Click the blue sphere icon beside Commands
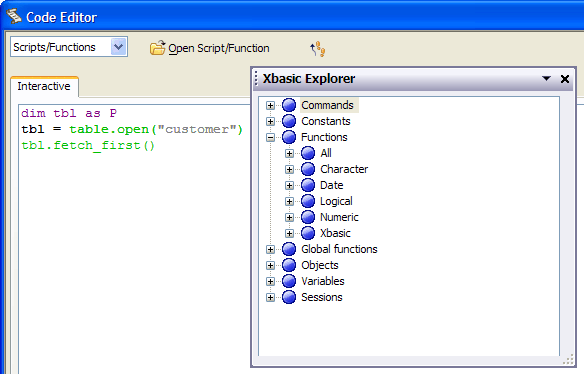Image resolution: width=584 pixels, height=374 pixels. (x=289, y=105)
